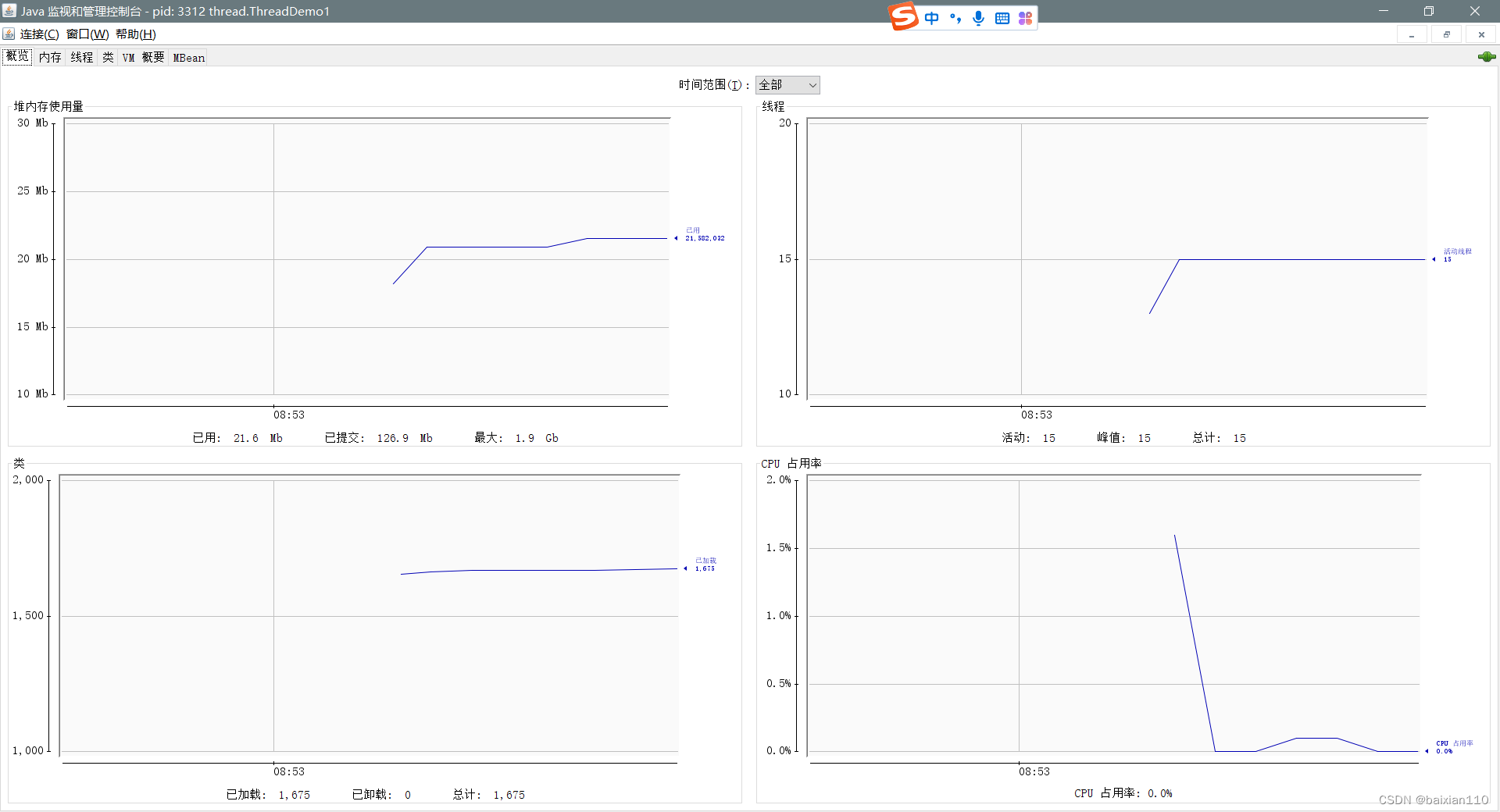The height and width of the screenshot is (812, 1500).
Task: Switch to the 类 tab
Action: tap(108, 58)
